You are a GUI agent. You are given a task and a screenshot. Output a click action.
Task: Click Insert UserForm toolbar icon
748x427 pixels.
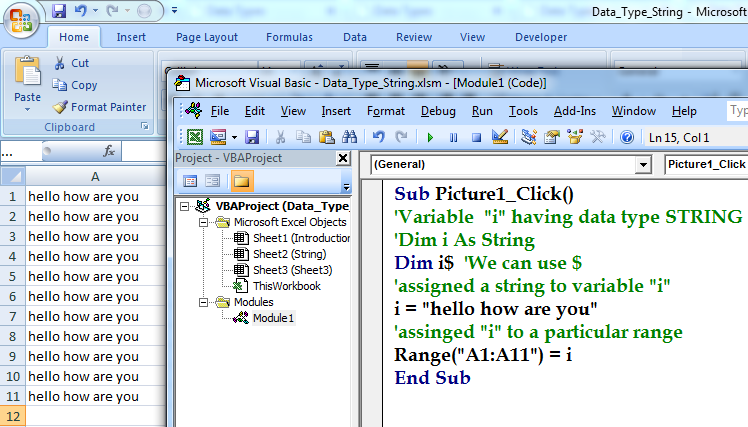coord(218,137)
